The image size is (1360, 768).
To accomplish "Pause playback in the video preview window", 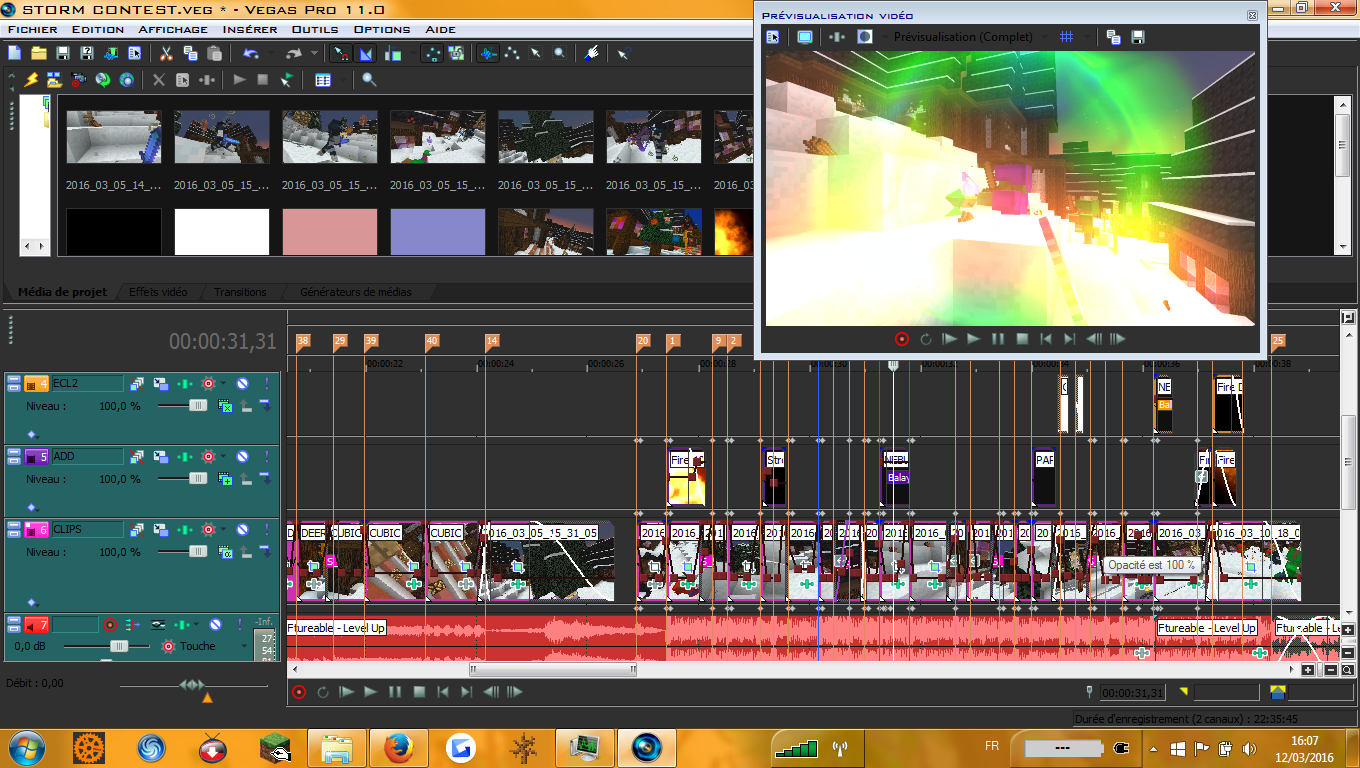I will pos(997,339).
